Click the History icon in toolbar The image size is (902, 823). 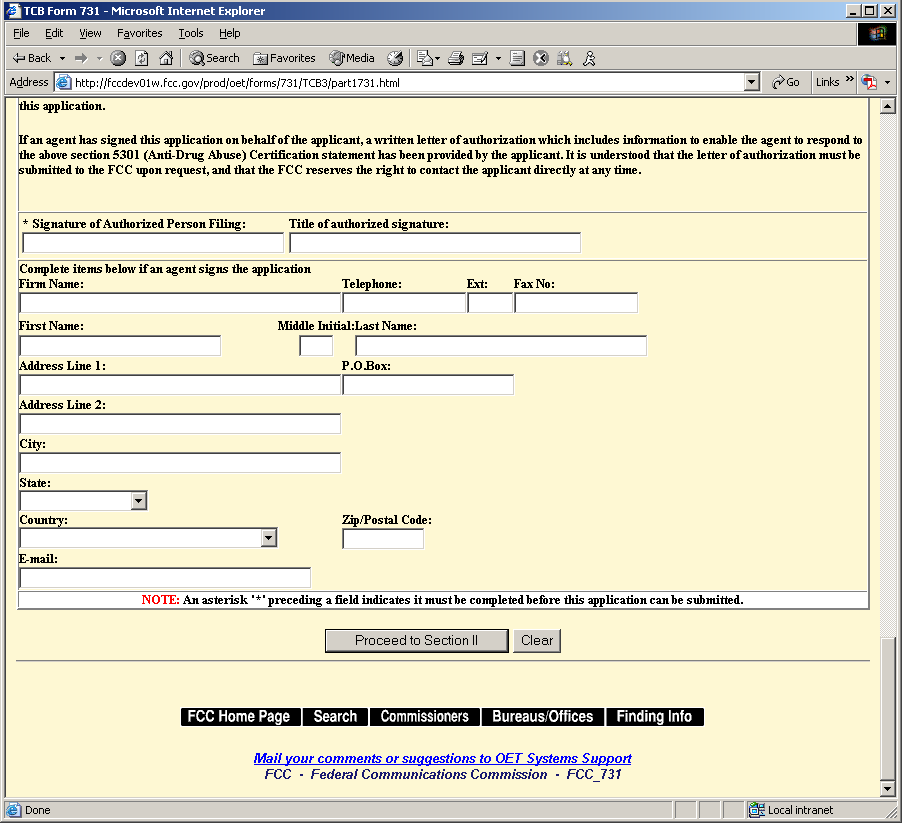[395, 58]
